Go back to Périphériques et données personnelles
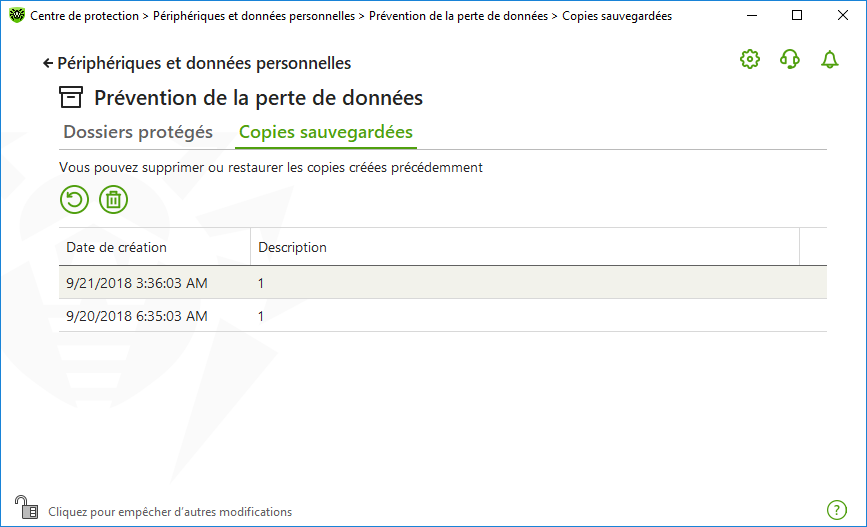 (x=204, y=64)
